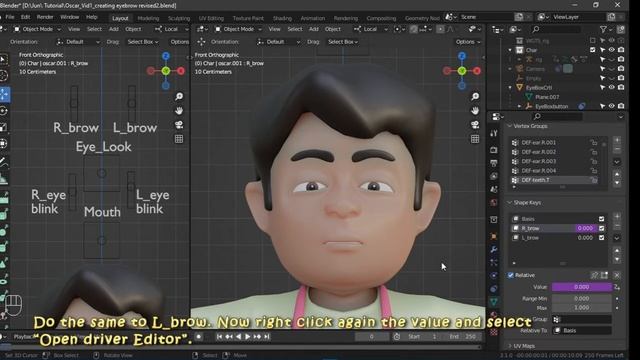Toggle the Basis shape key checkbox
The width and height of the screenshot is (640, 360).
[x=601, y=219]
